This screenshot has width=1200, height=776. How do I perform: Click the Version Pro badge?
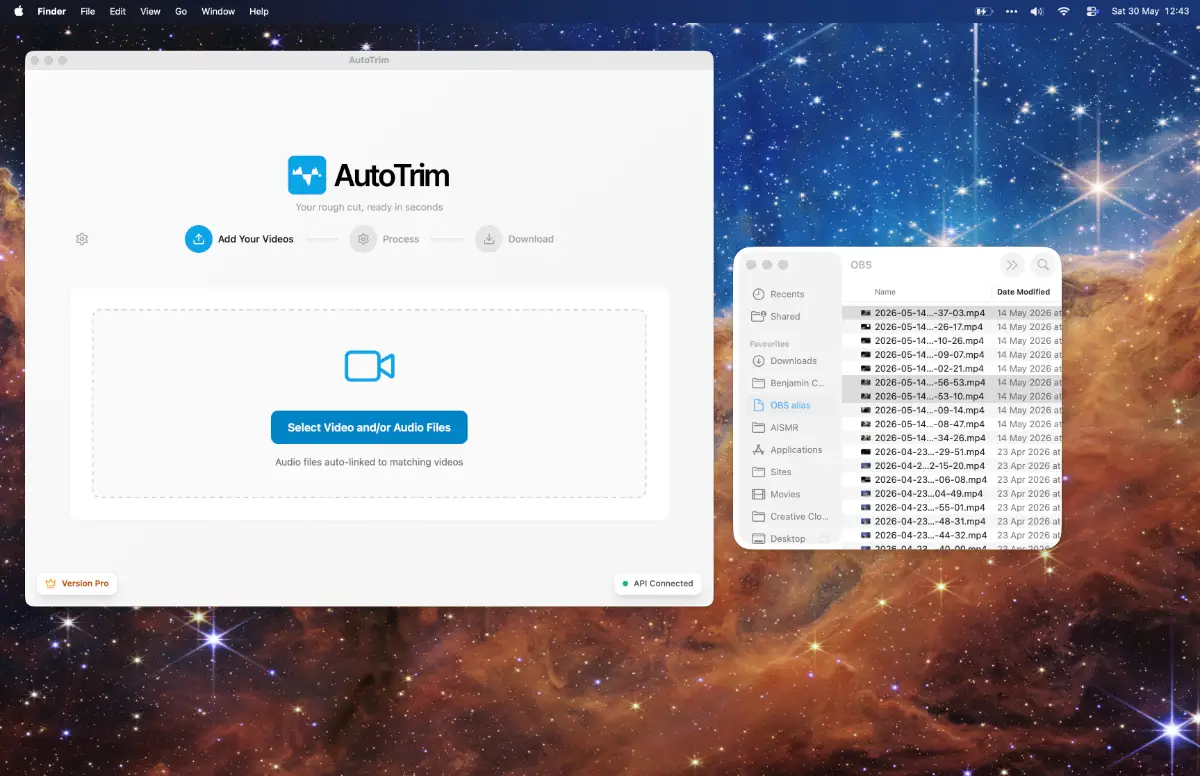click(x=77, y=583)
